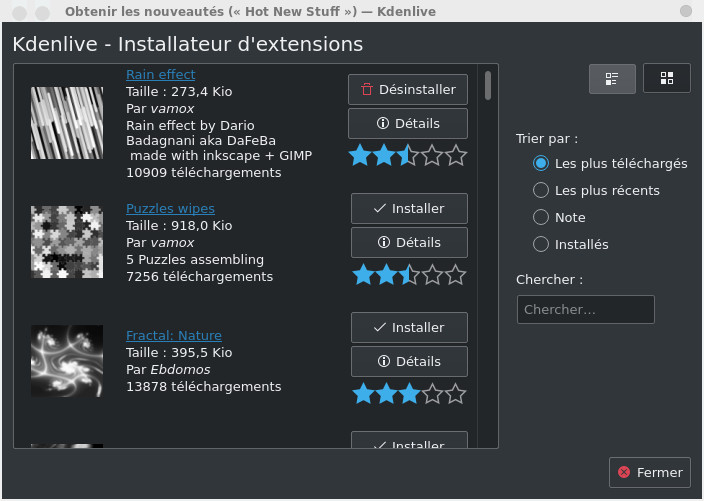Image resolution: width=704 pixels, height=501 pixels.
Task: Click the info icon on Rain effect Détails
Action: [383, 123]
